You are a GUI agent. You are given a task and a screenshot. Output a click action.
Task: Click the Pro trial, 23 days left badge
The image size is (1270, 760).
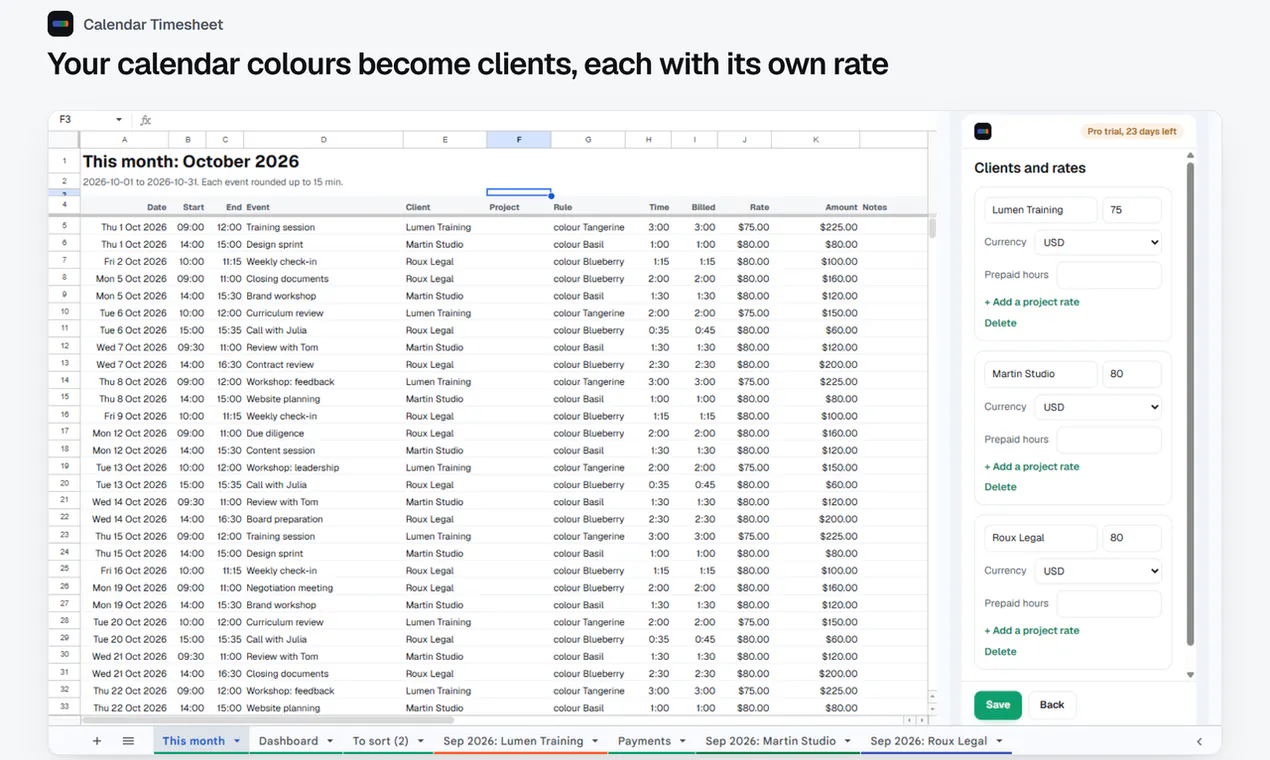1132,131
